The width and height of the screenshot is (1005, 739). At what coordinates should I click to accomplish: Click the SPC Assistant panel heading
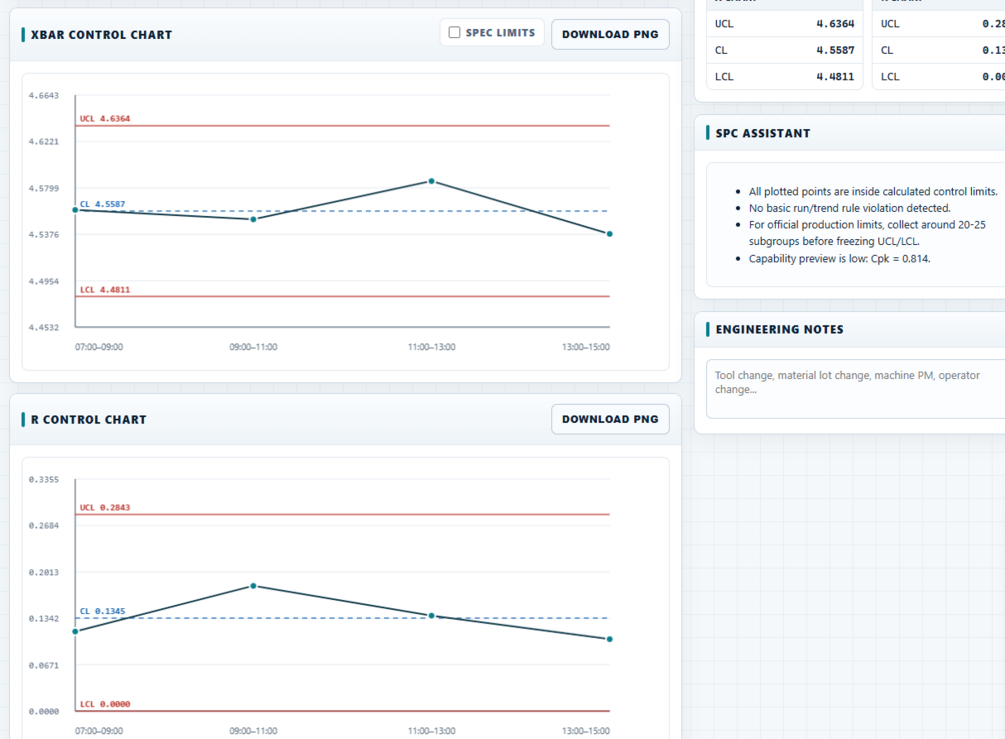click(763, 133)
